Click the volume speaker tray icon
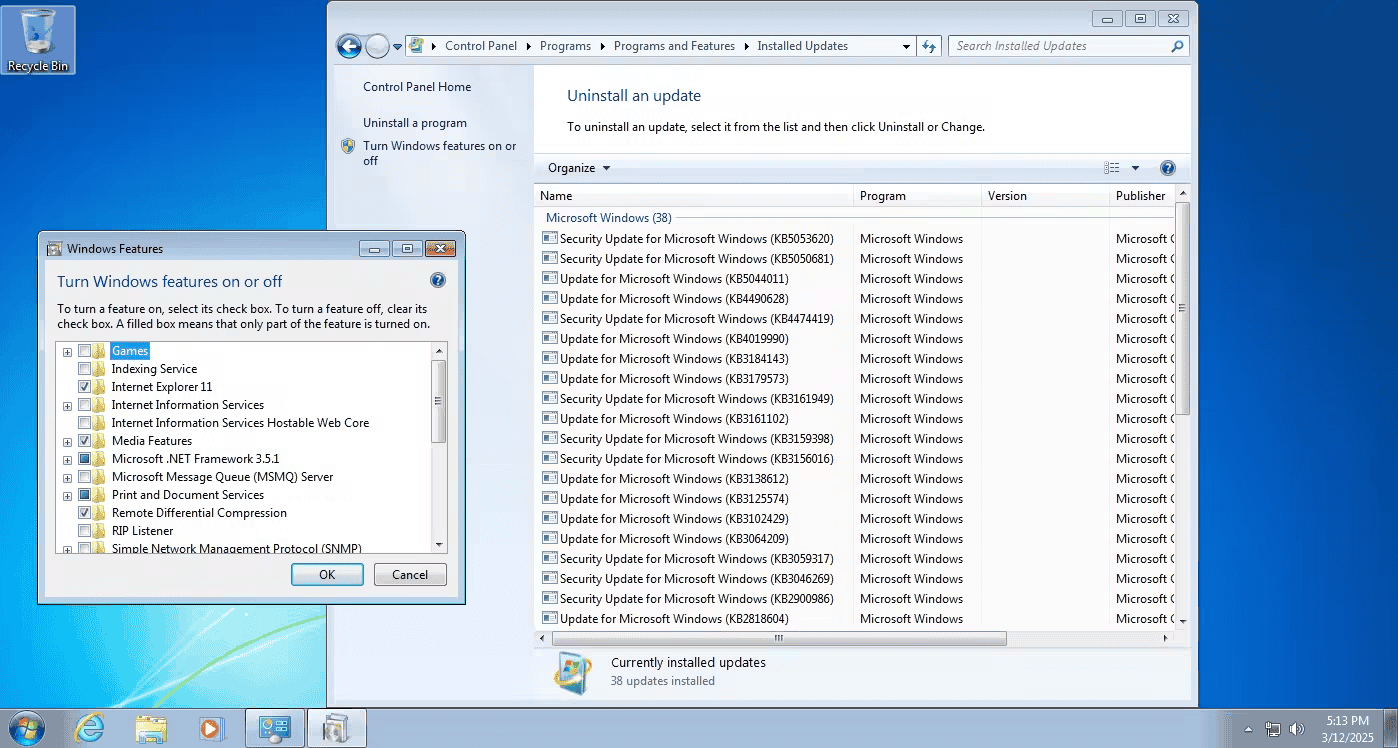Image resolution: width=1398 pixels, height=748 pixels. pos(1298,729)
